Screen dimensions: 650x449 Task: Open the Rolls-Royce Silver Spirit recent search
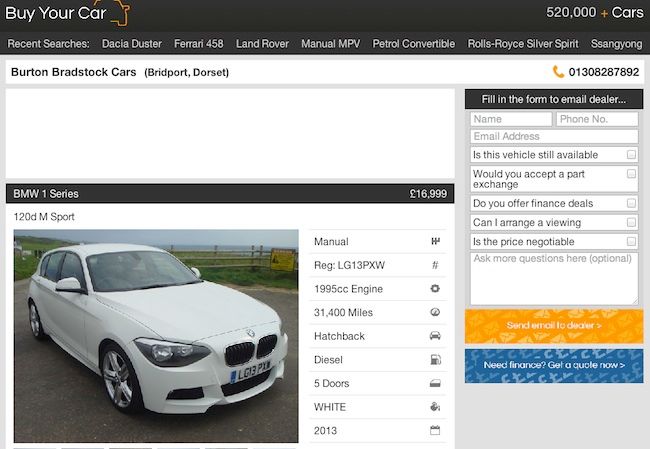pyautogui.click(x=523, y=44)
